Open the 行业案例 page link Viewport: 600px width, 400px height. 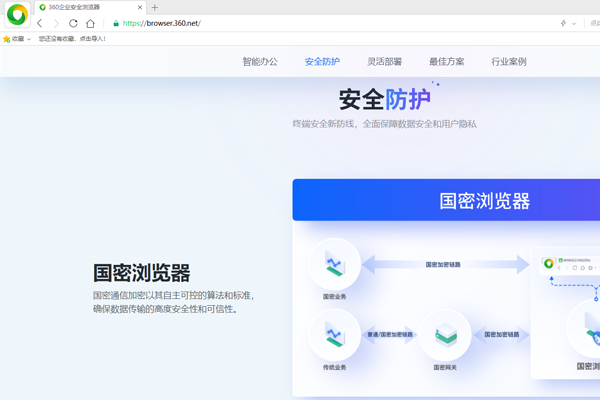508,62
